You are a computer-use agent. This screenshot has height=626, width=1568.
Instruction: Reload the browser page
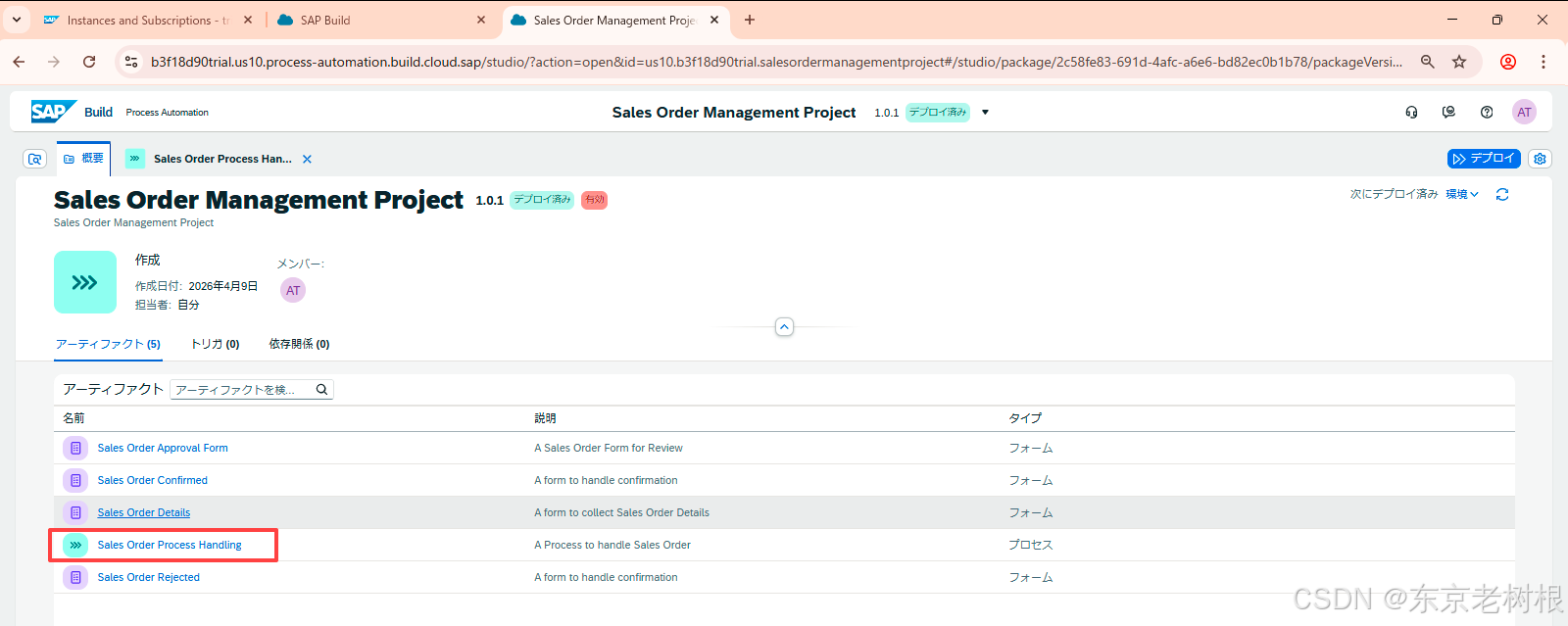pos(89,62)
